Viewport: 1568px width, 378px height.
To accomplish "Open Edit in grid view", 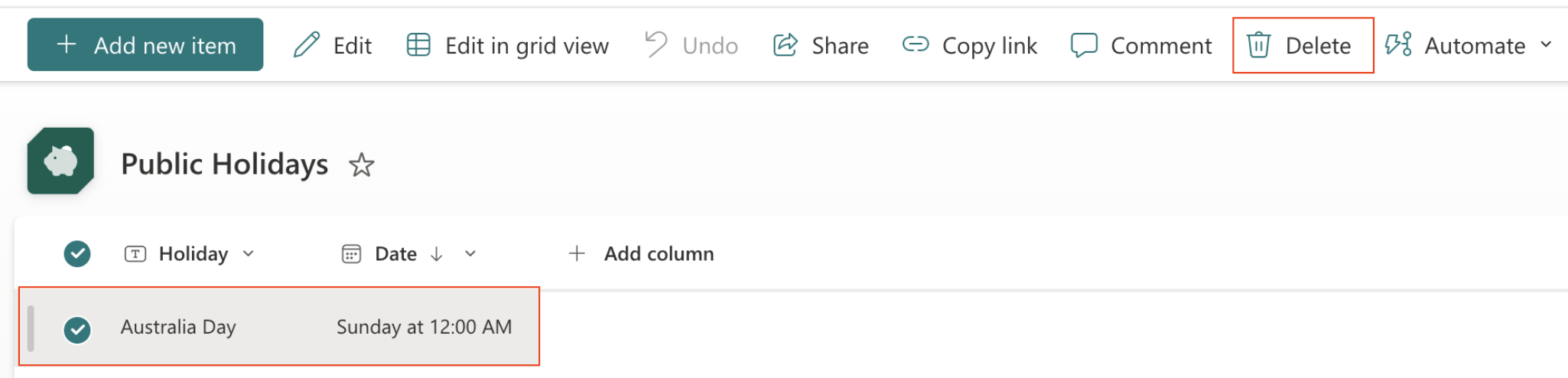I will (x=507, y=46).
